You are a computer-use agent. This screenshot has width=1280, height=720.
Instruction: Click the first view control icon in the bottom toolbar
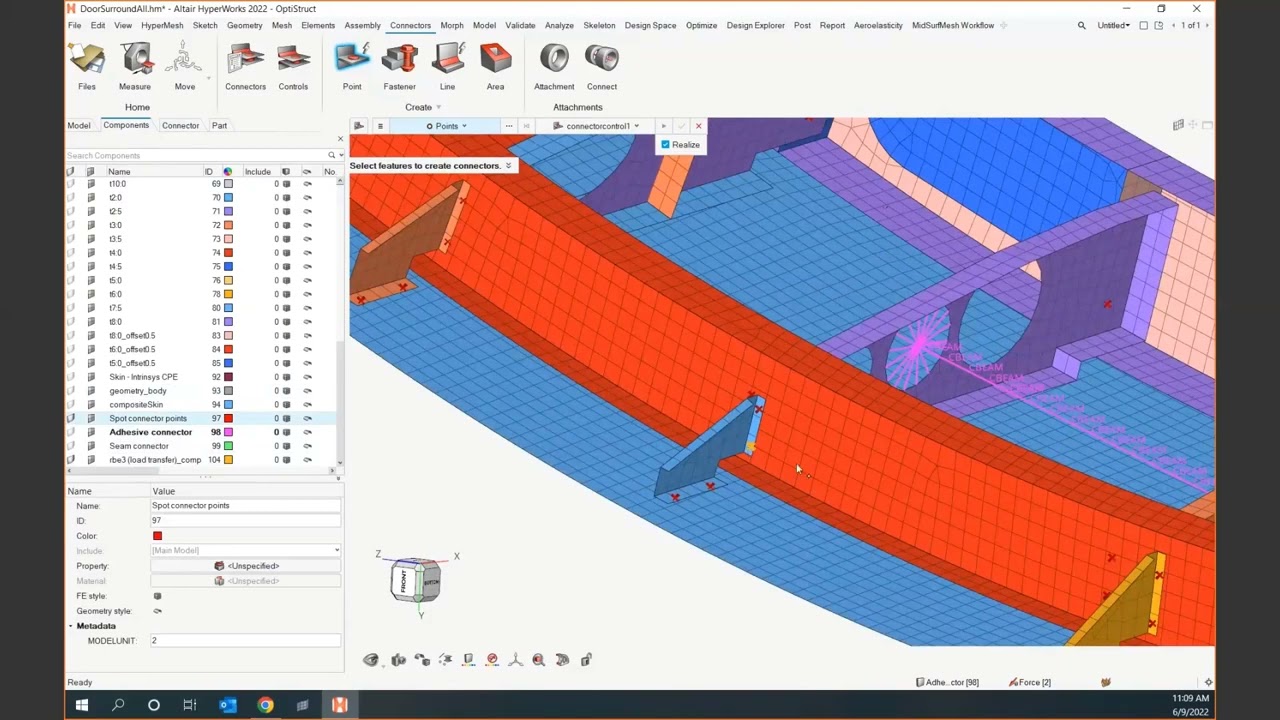click(x=371, y=660)
